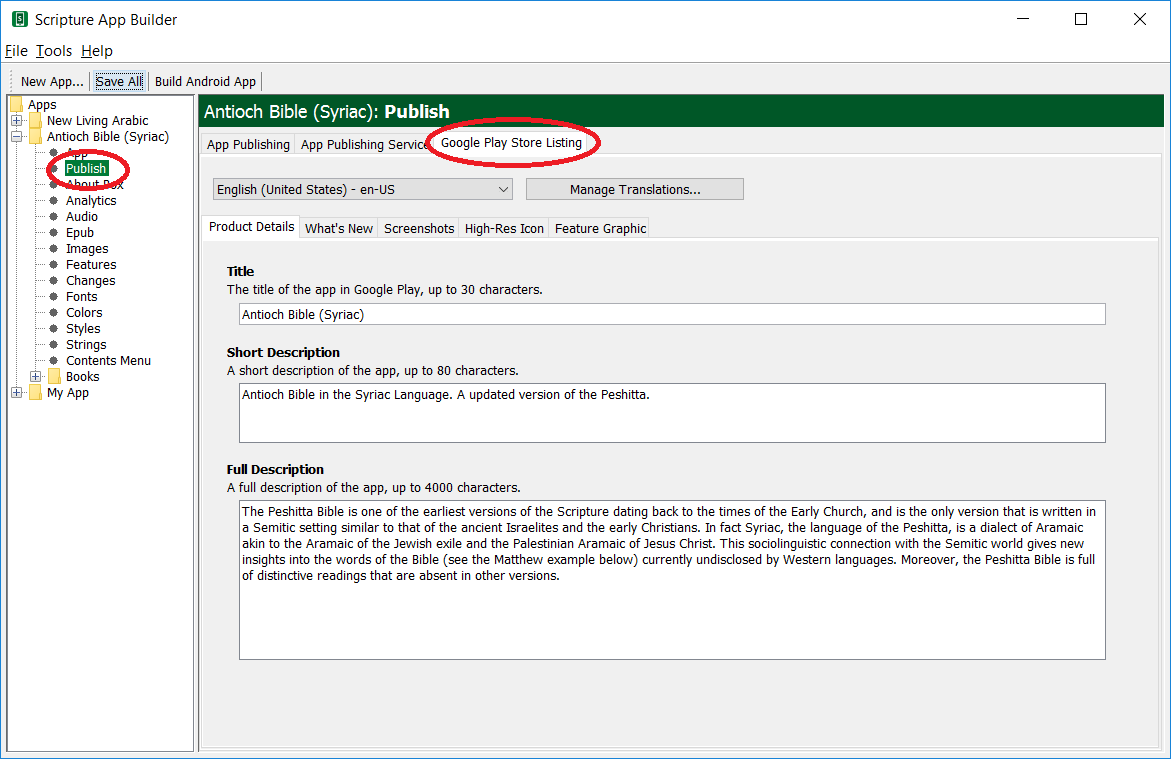1171x759 pixels.
Task: Click inside the Short Description text box
Action: 672,412
